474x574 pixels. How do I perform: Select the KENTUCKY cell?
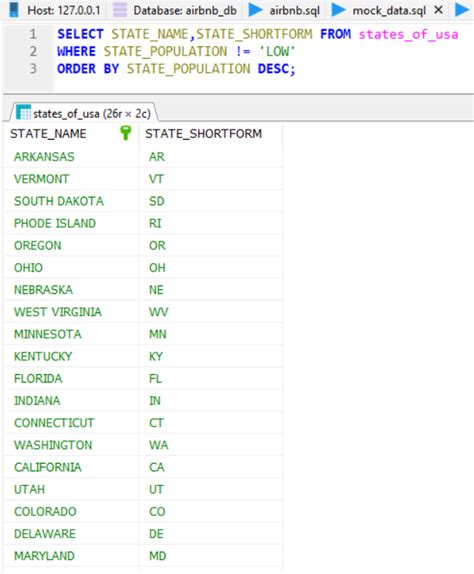[71, 356]
